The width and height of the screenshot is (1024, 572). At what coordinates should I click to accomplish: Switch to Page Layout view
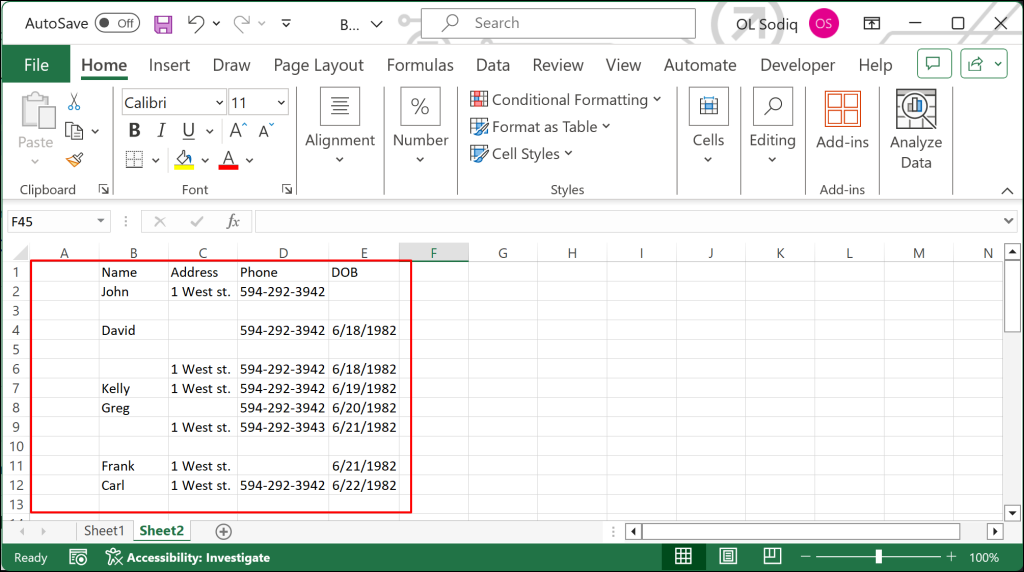coord(728,556)
